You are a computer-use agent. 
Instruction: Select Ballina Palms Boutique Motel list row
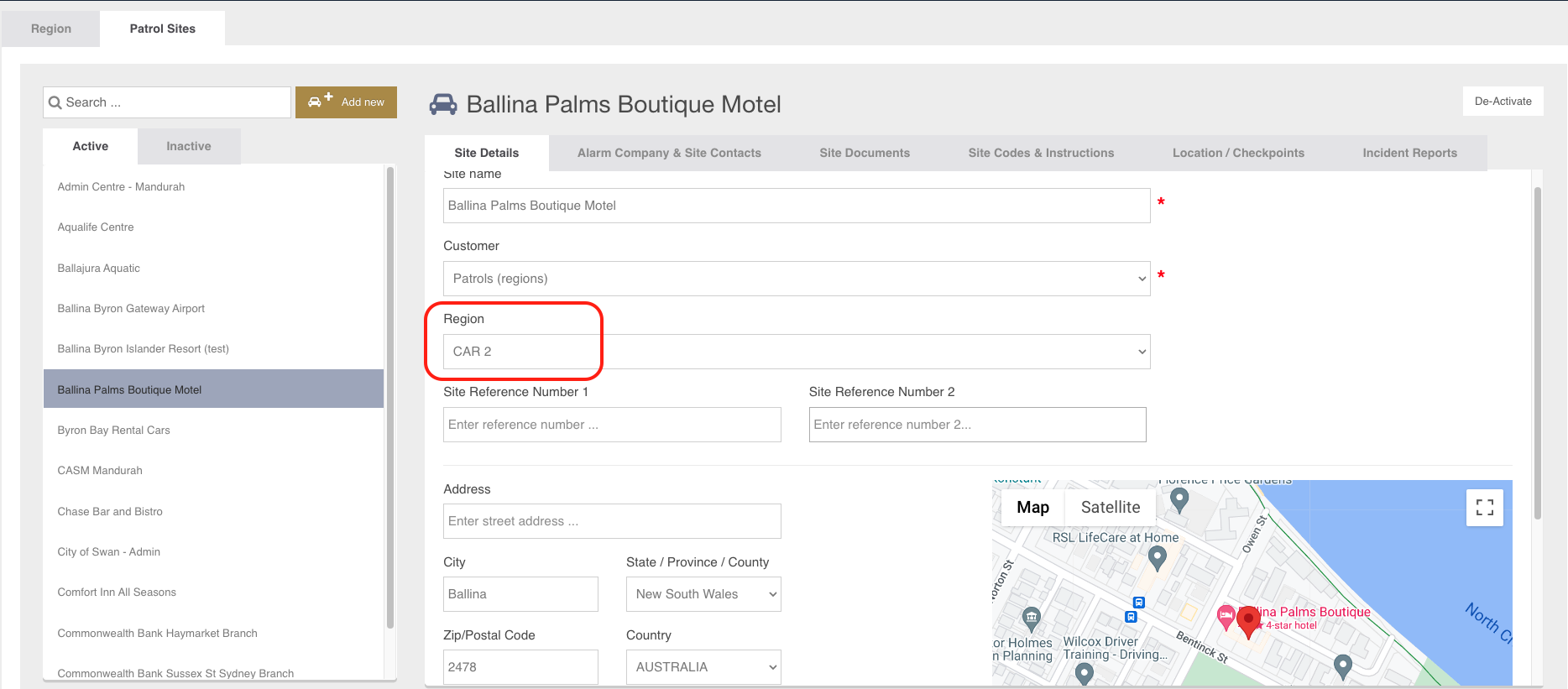point(213,389)
